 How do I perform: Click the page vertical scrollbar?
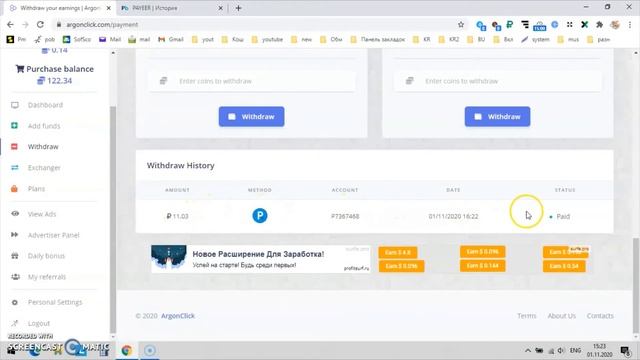click(636, 285)
